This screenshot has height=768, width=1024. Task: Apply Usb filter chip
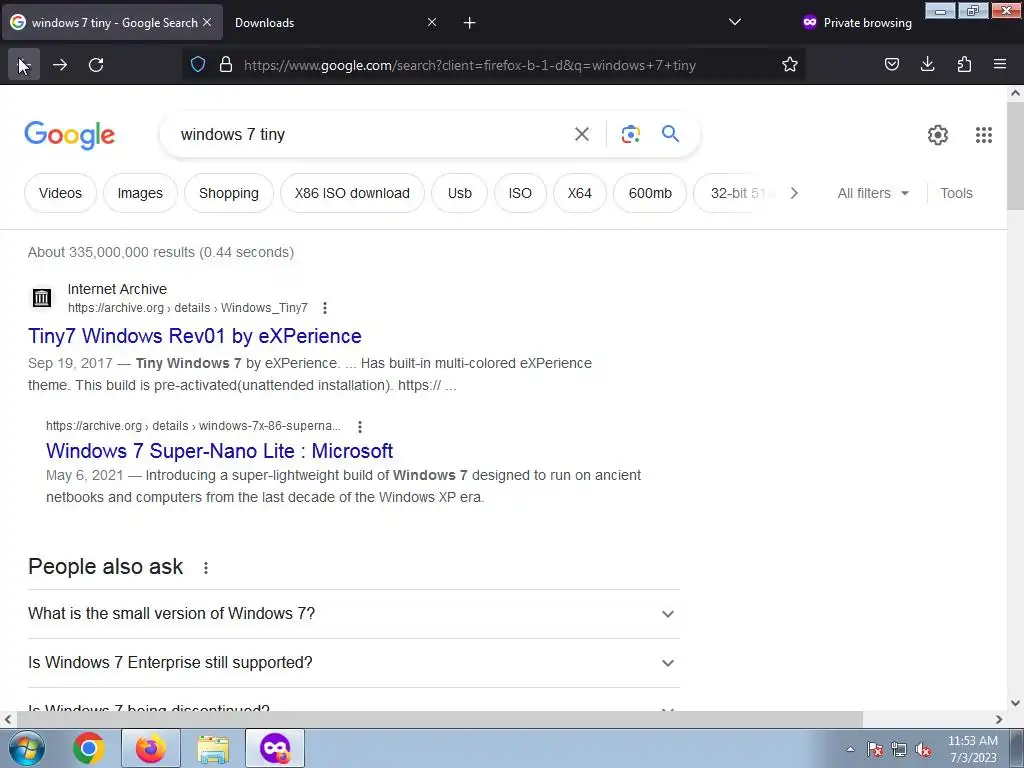click(x=459, y=193)
